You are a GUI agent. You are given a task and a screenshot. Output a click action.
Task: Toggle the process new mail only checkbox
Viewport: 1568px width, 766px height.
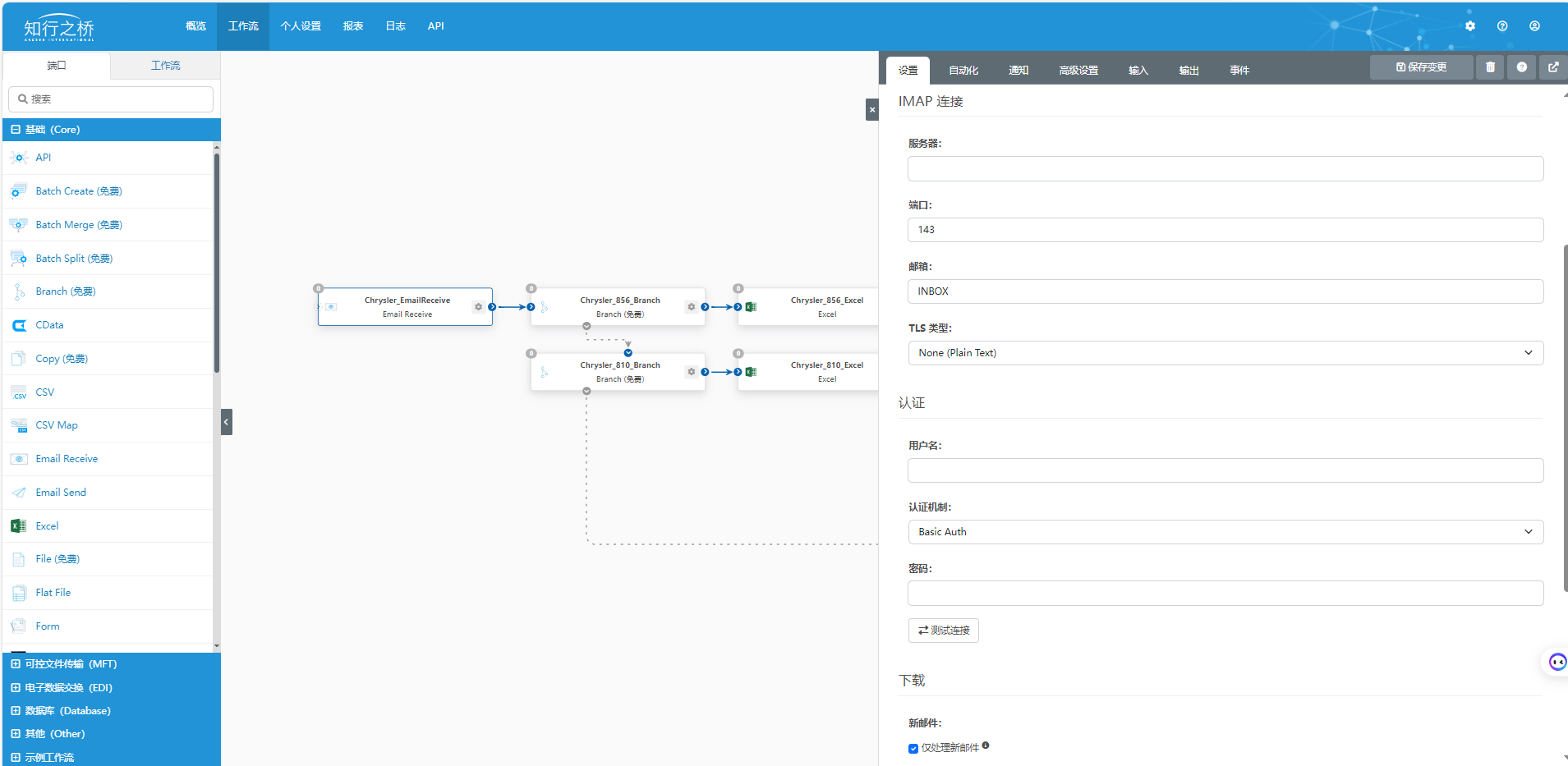pyautogui.click(x=913, y=748)
